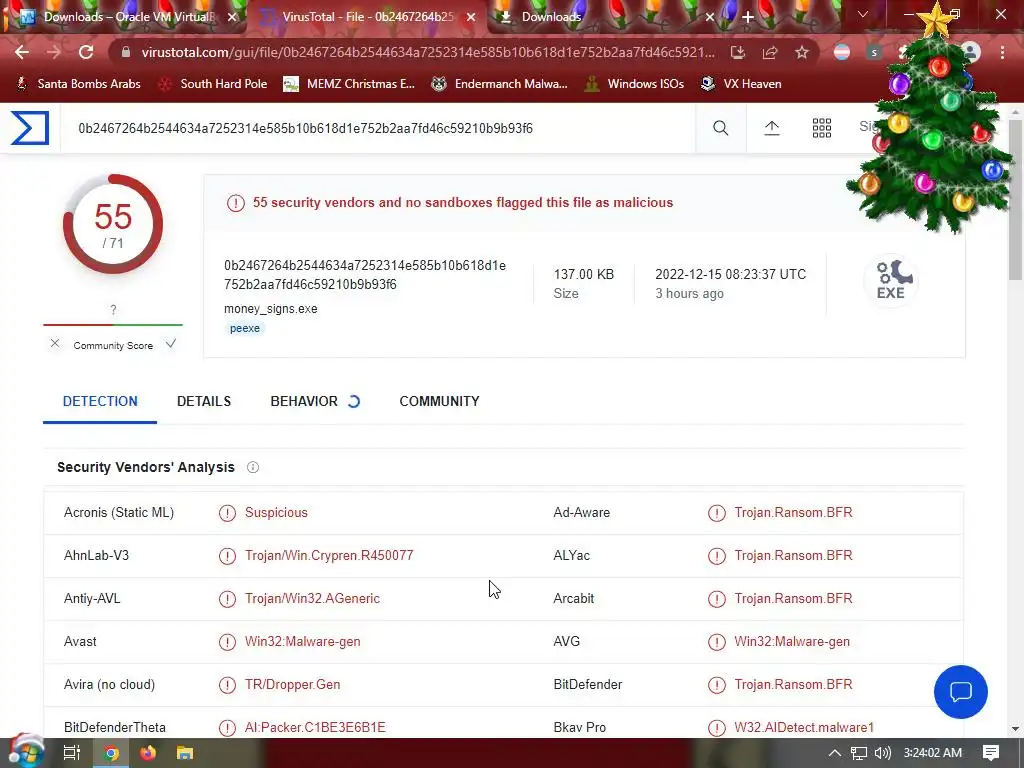Select the DETECTION tab
1024x768 pixels.
100,401
